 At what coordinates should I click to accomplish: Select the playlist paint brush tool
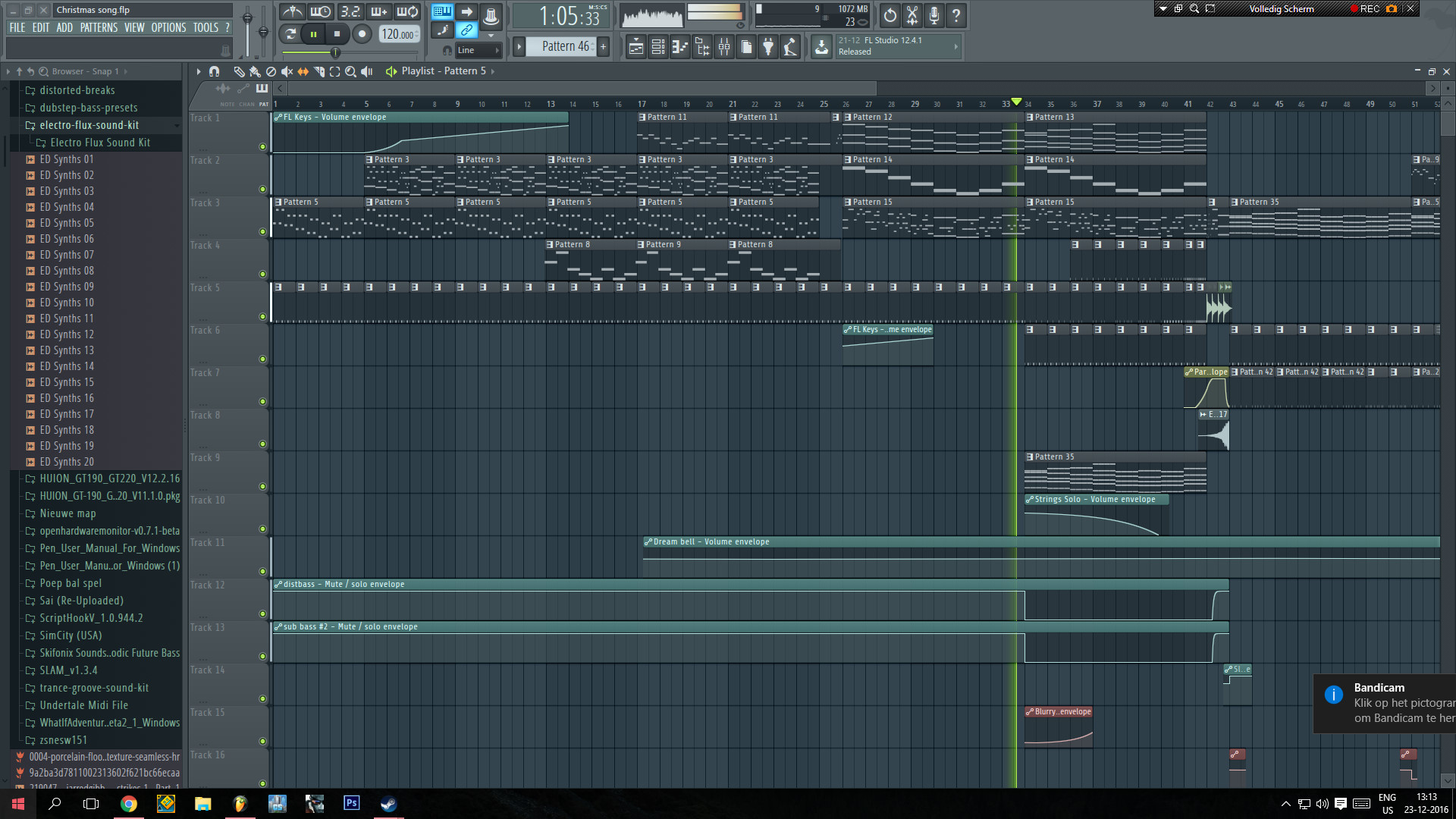[255, 71]
